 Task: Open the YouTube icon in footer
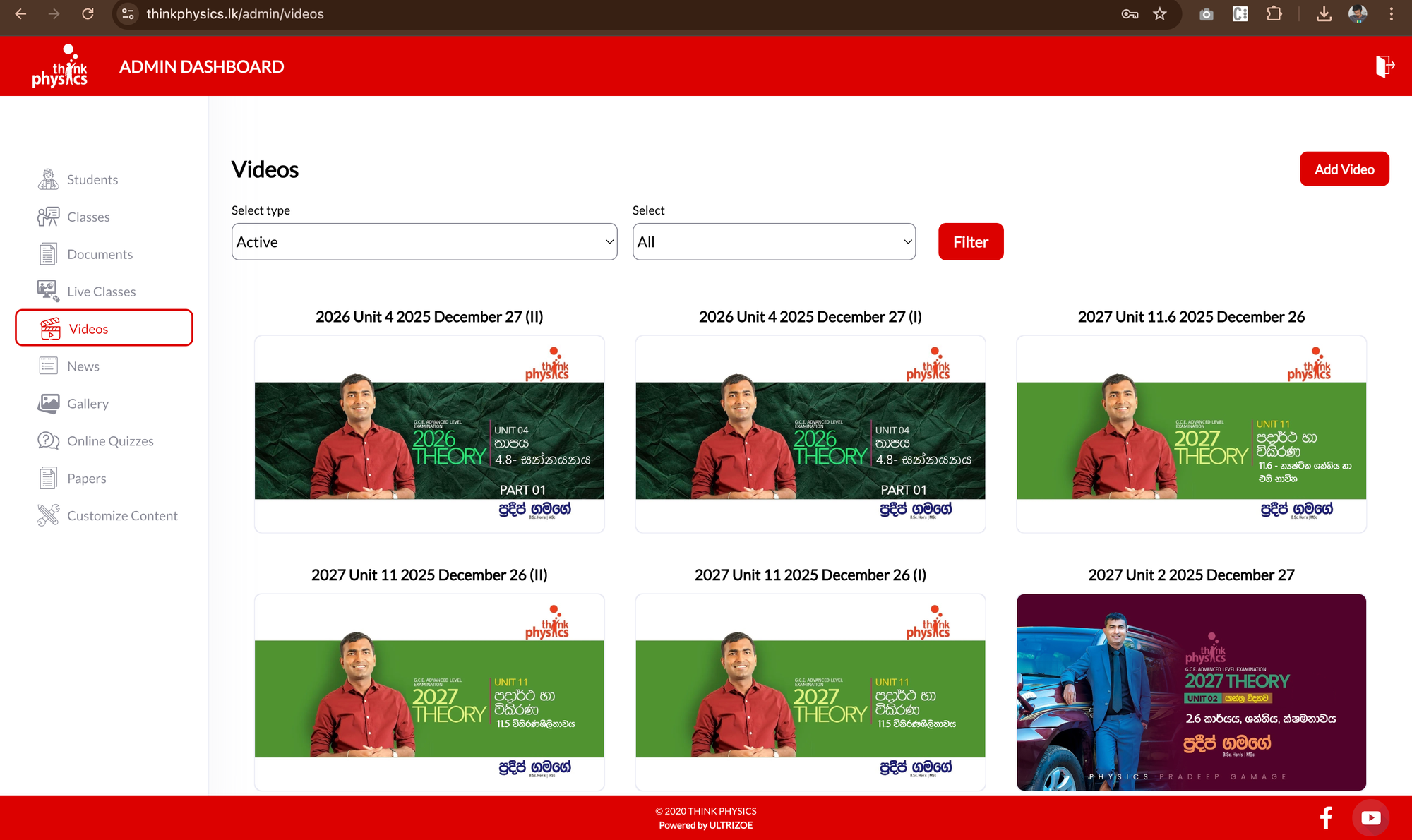[1370, 817]
